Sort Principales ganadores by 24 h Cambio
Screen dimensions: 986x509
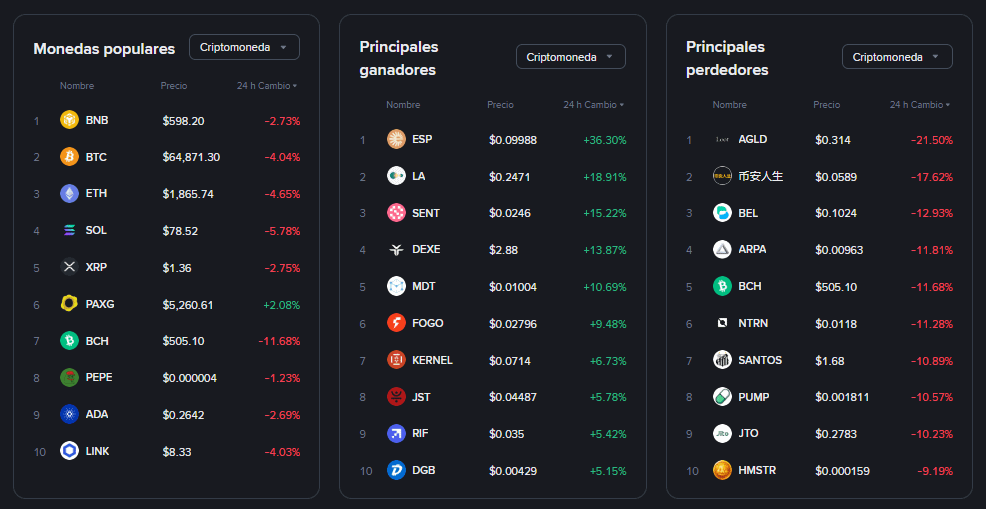593,105
